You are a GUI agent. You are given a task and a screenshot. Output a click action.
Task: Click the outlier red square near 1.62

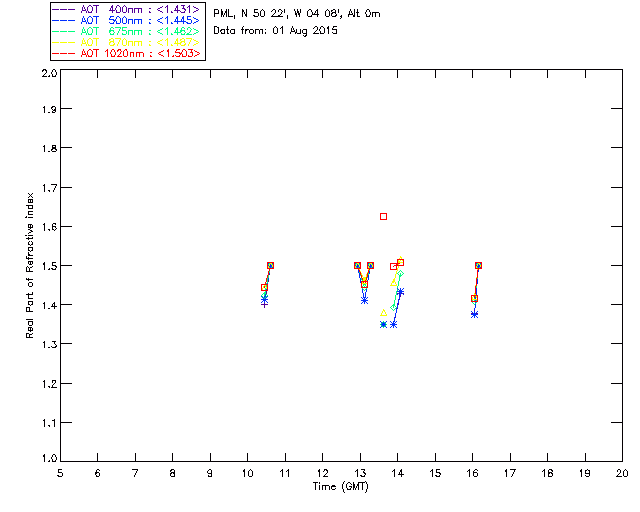pyautogui.click(x=383, y=216)
